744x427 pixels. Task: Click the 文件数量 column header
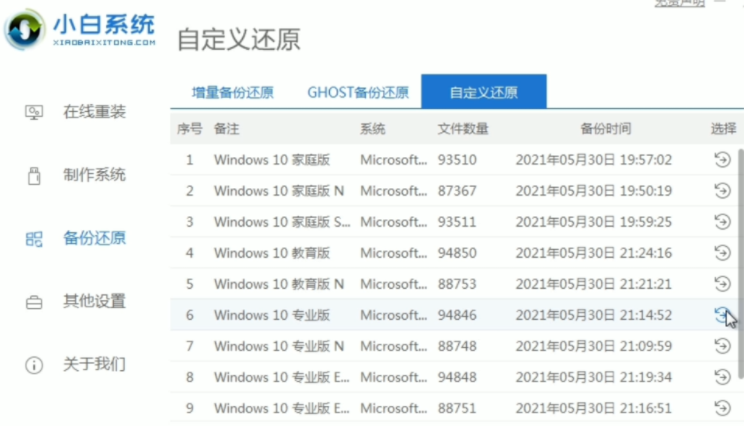click(463, 129)
